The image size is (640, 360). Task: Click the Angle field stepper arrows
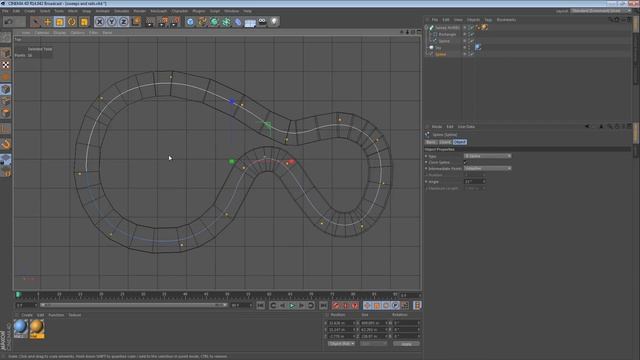coord(484,182)
